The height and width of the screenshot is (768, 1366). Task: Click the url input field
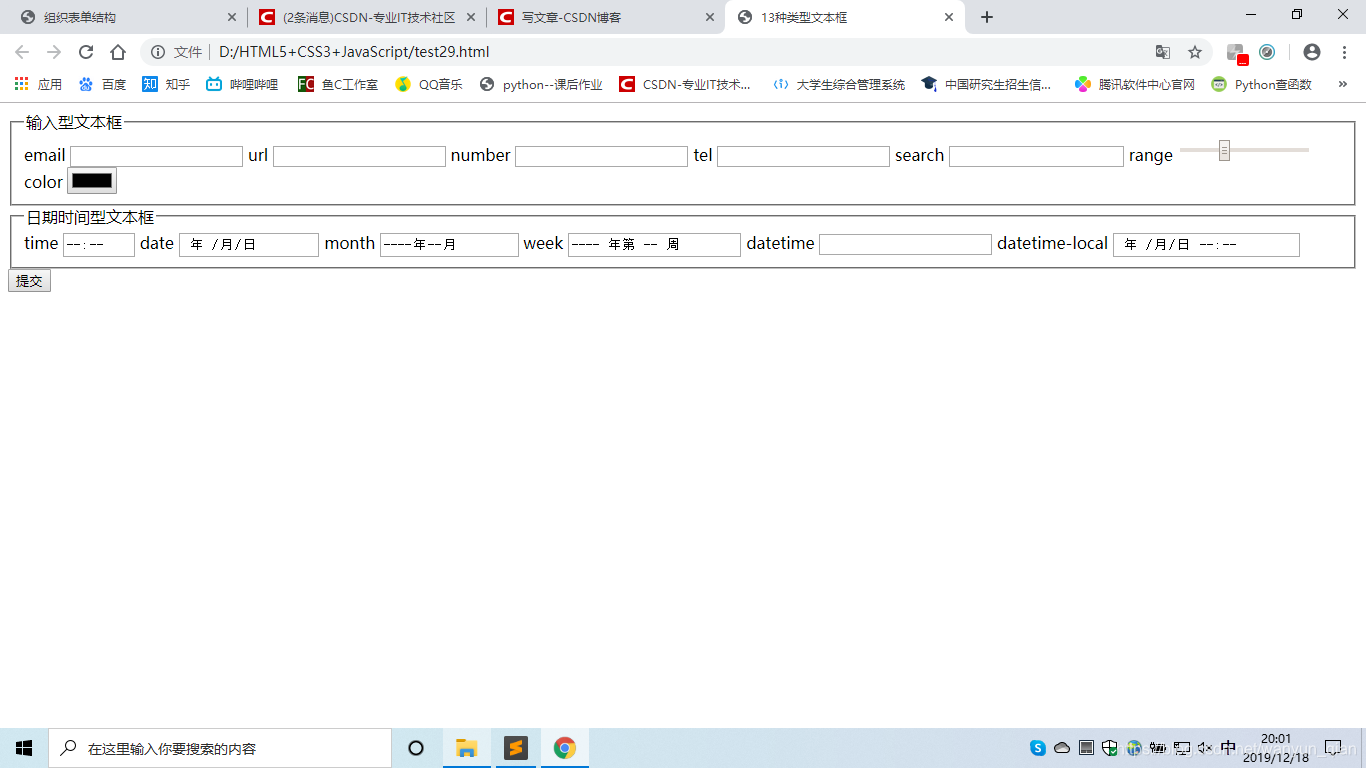[x=359, y=156]
